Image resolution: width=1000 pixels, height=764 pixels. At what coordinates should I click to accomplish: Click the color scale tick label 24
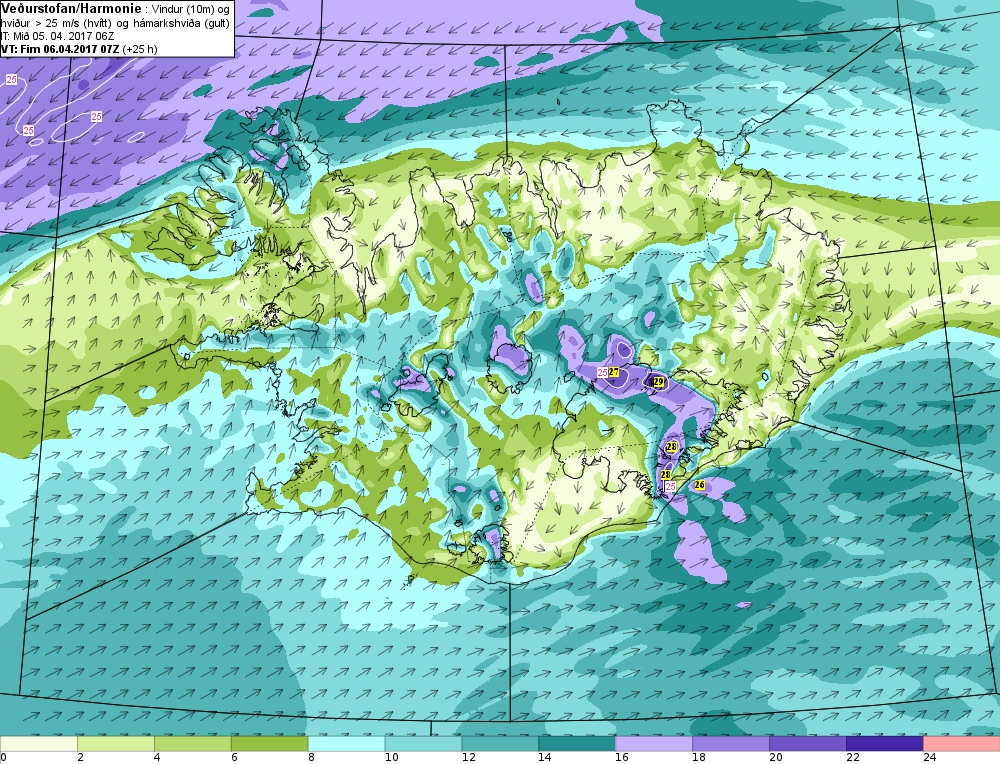[929, 758]
